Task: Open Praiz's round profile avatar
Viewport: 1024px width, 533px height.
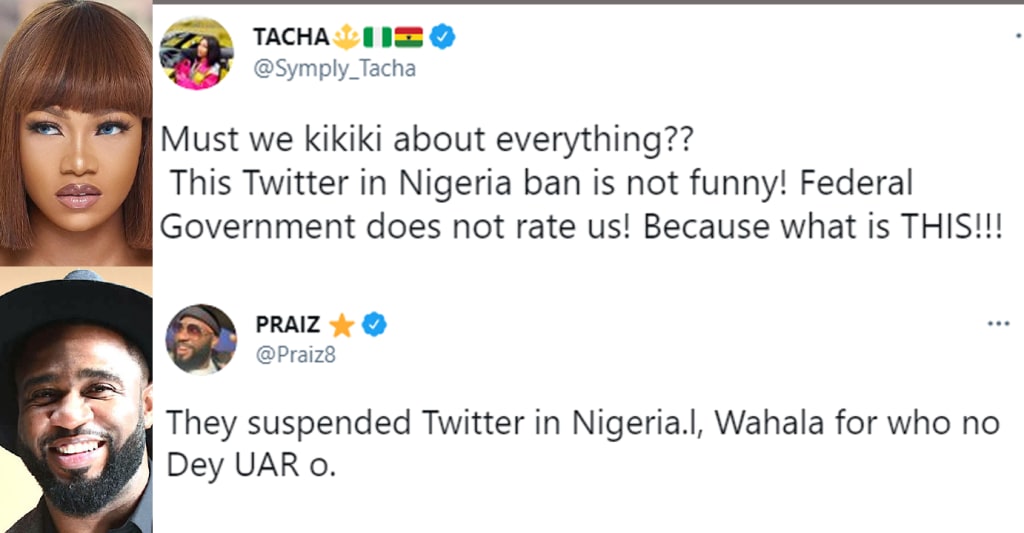Action: click(200, 339)
